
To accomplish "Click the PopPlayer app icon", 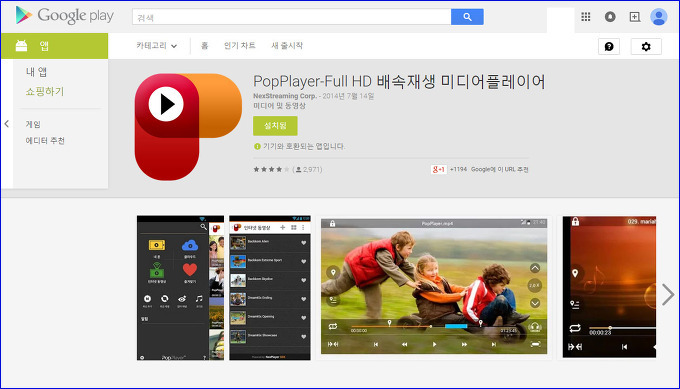I will click(x=188, y=127).
